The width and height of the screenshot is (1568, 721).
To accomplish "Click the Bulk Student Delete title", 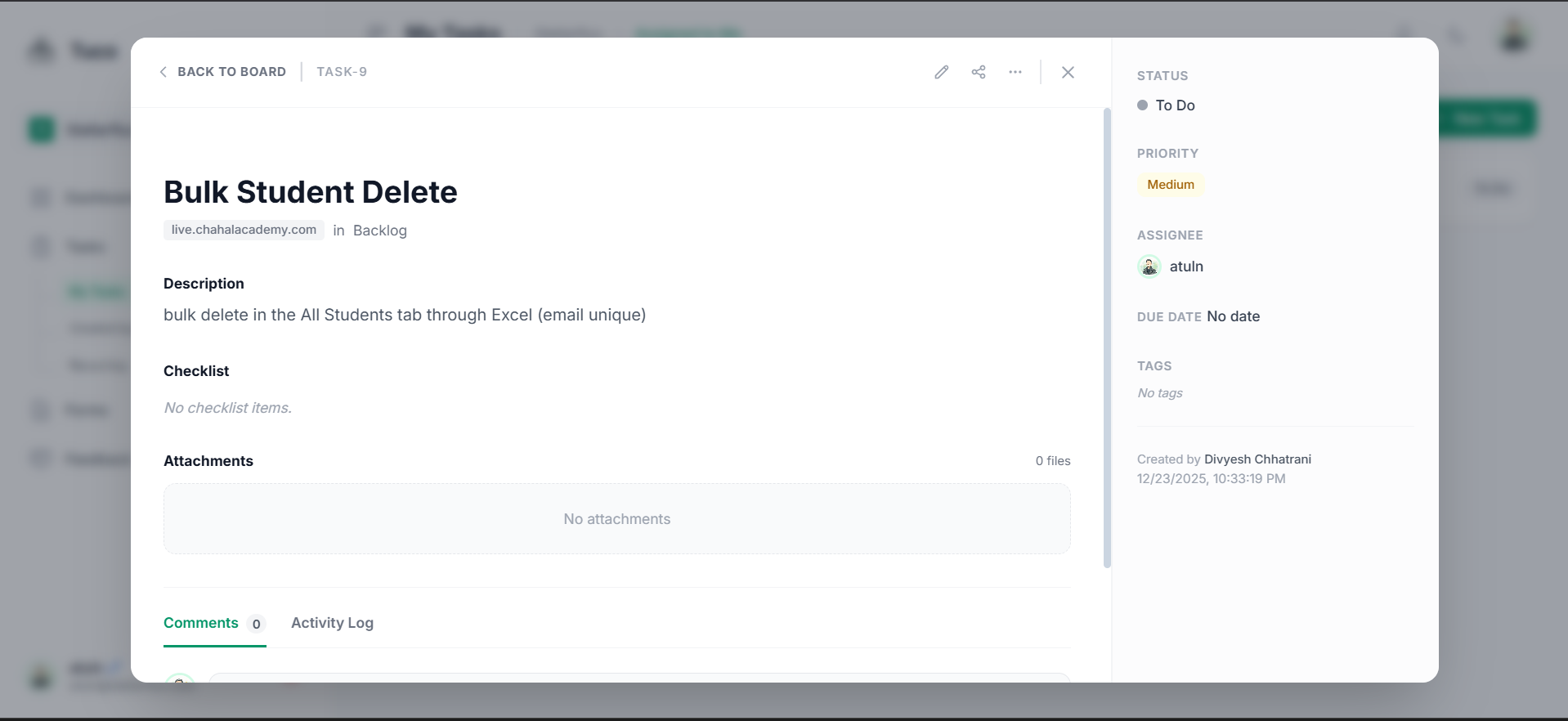I will [x=311, y=192].
